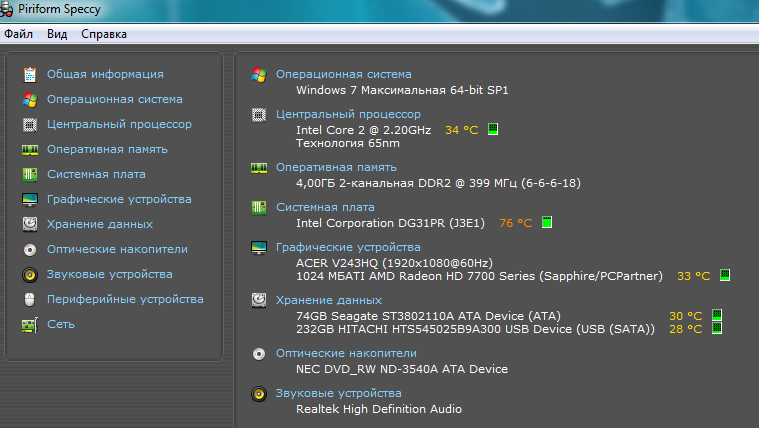Click the green temperature indicator next to 34 °C

(x=493, y=129)
